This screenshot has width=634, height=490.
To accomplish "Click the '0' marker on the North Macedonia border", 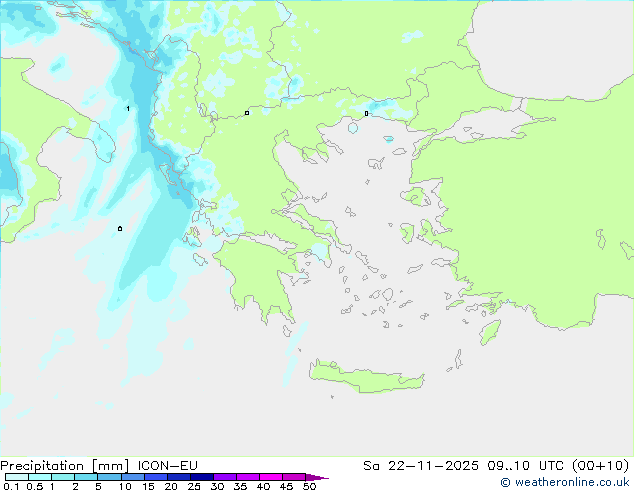I will [x=247, y=113].
